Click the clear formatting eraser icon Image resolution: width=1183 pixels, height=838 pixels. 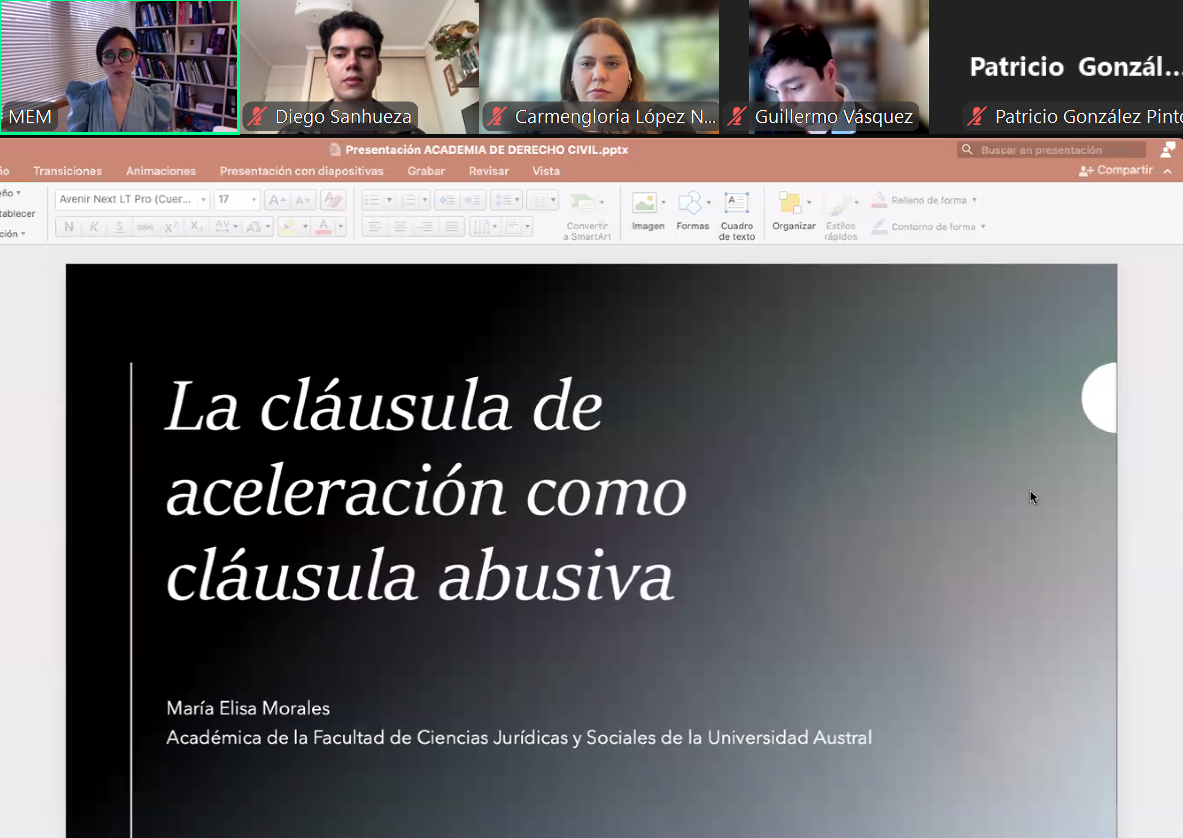333,200
